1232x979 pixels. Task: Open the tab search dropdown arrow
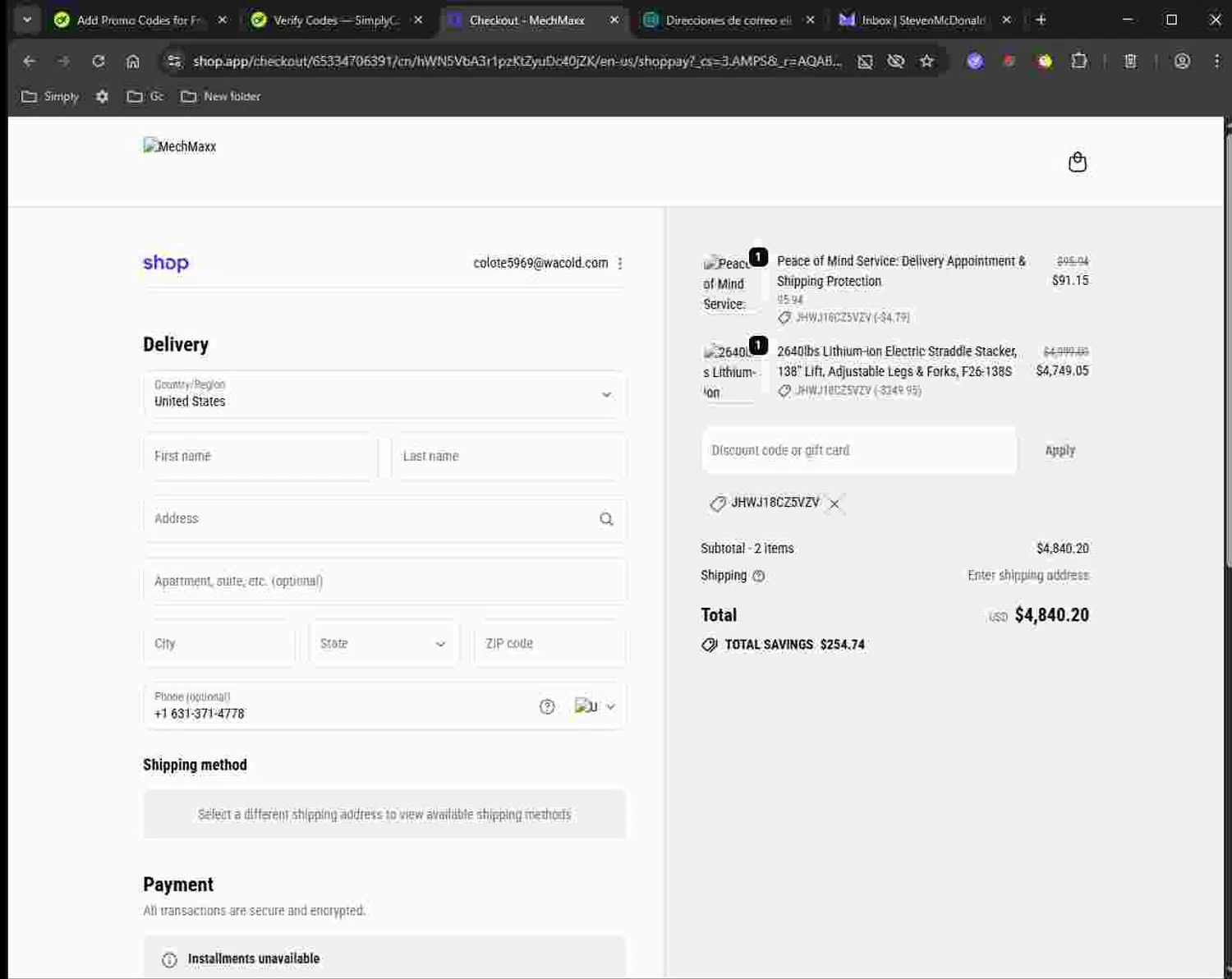[x=27, y=20]
